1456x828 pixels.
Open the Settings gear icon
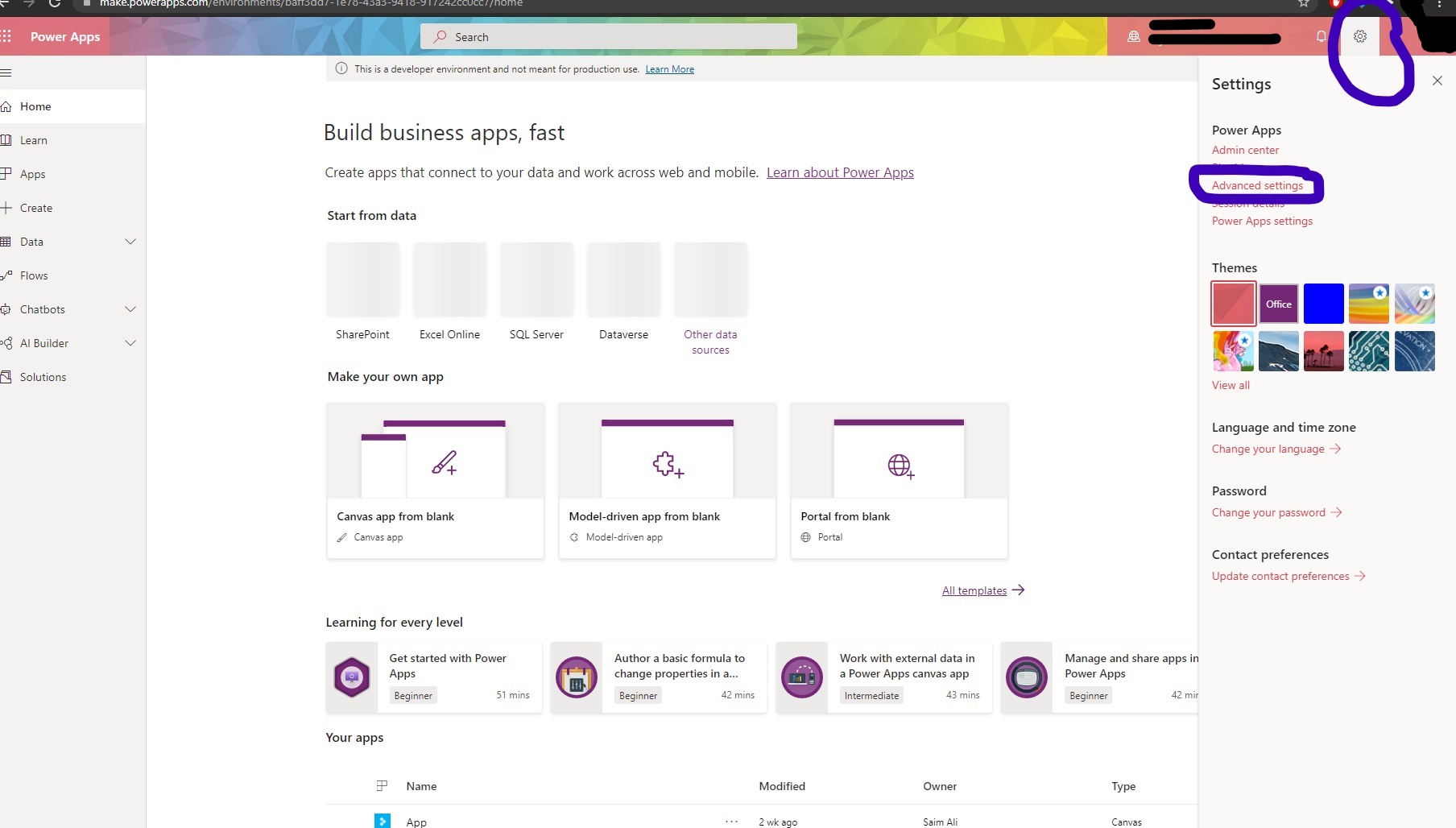coord(1359,36)
